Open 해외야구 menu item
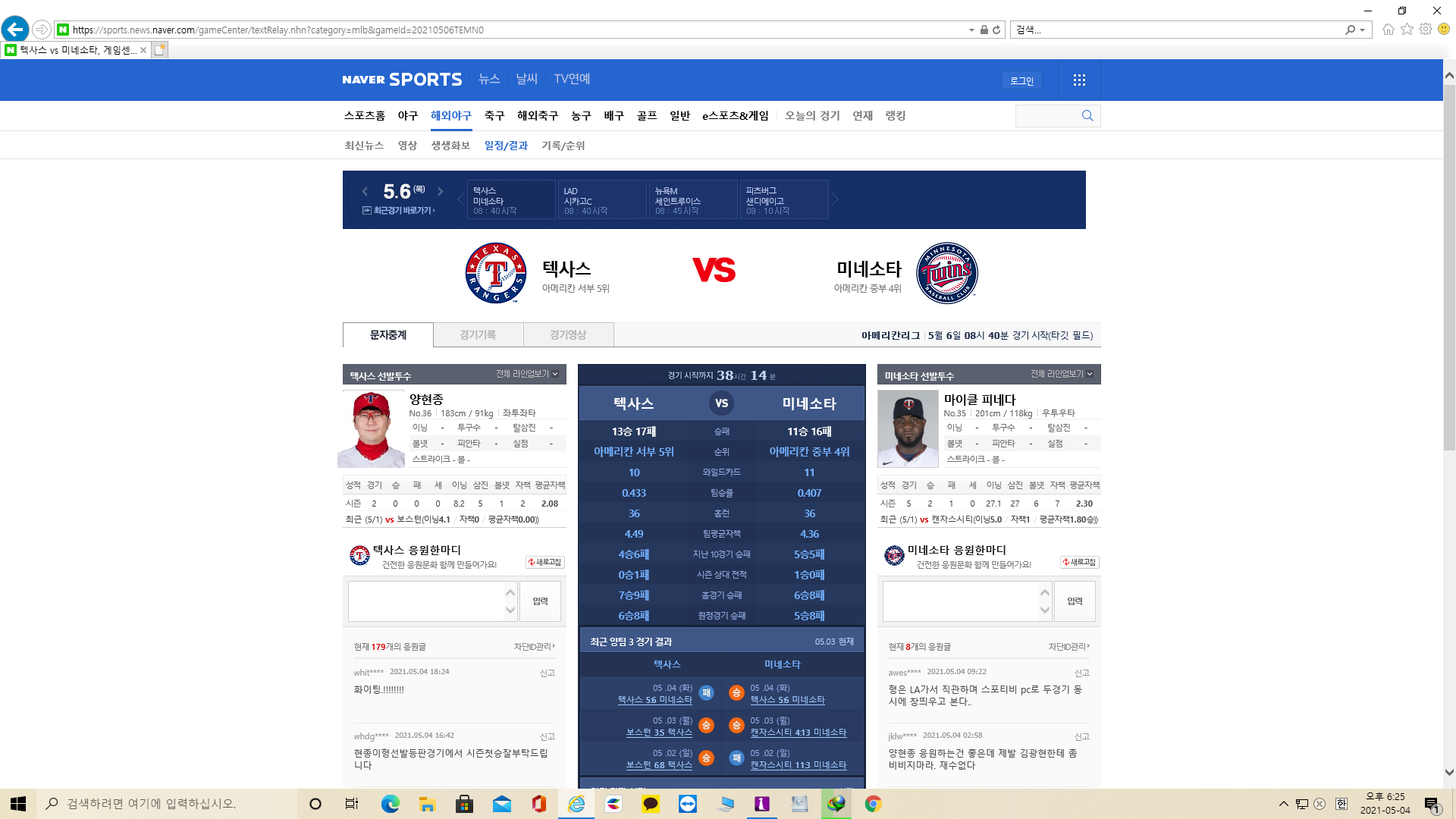 [451, 115]
